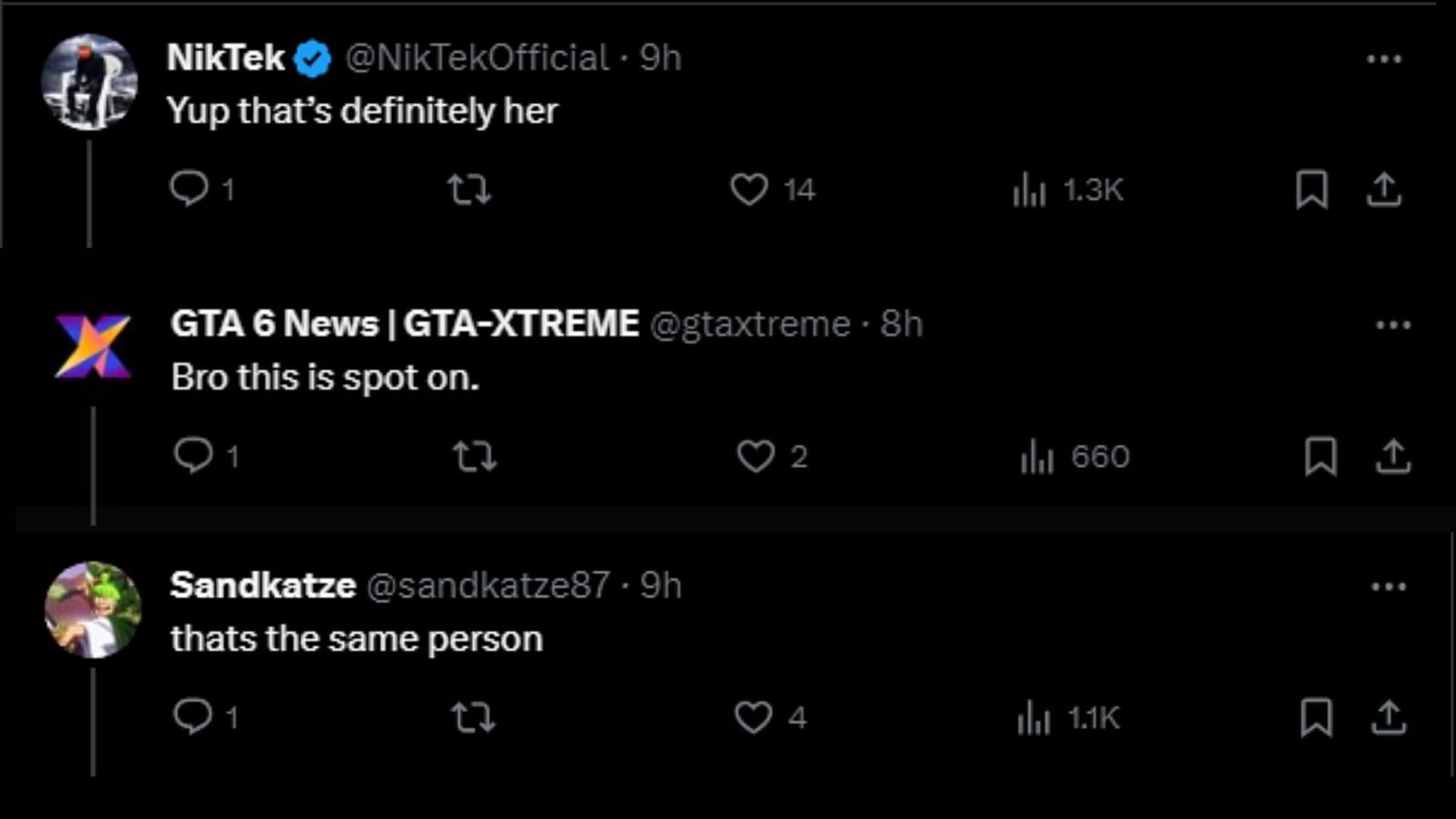Screen dimensions: 1456x819
Task: Open more options on GTA-XTREME tweet
Action: (1393, 325)
